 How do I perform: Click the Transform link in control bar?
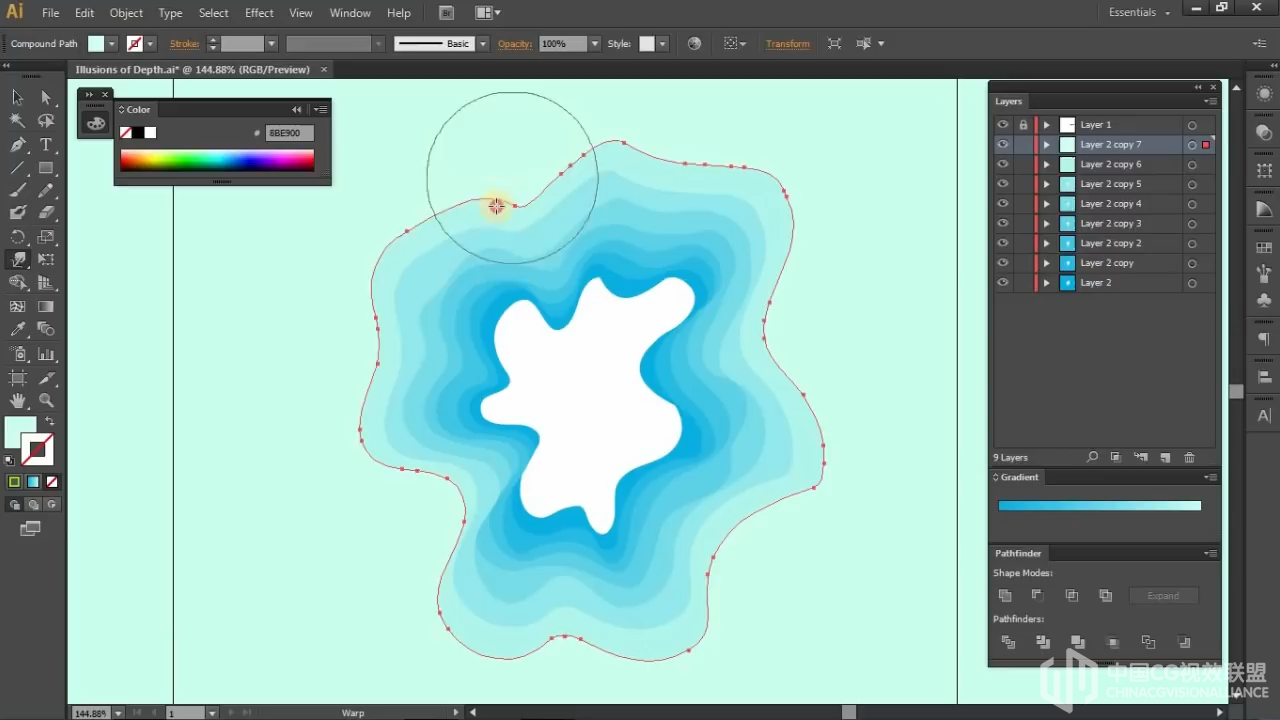(788, 44)
